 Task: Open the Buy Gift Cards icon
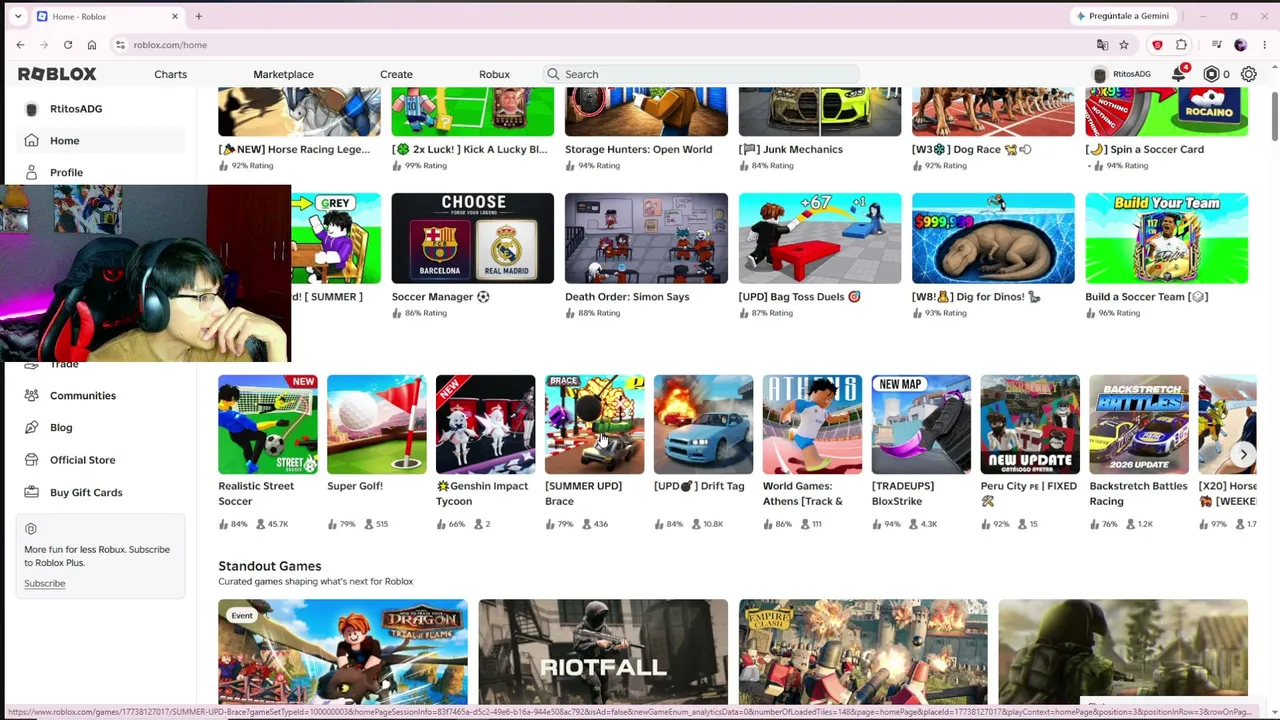click(x=32, y=492)
